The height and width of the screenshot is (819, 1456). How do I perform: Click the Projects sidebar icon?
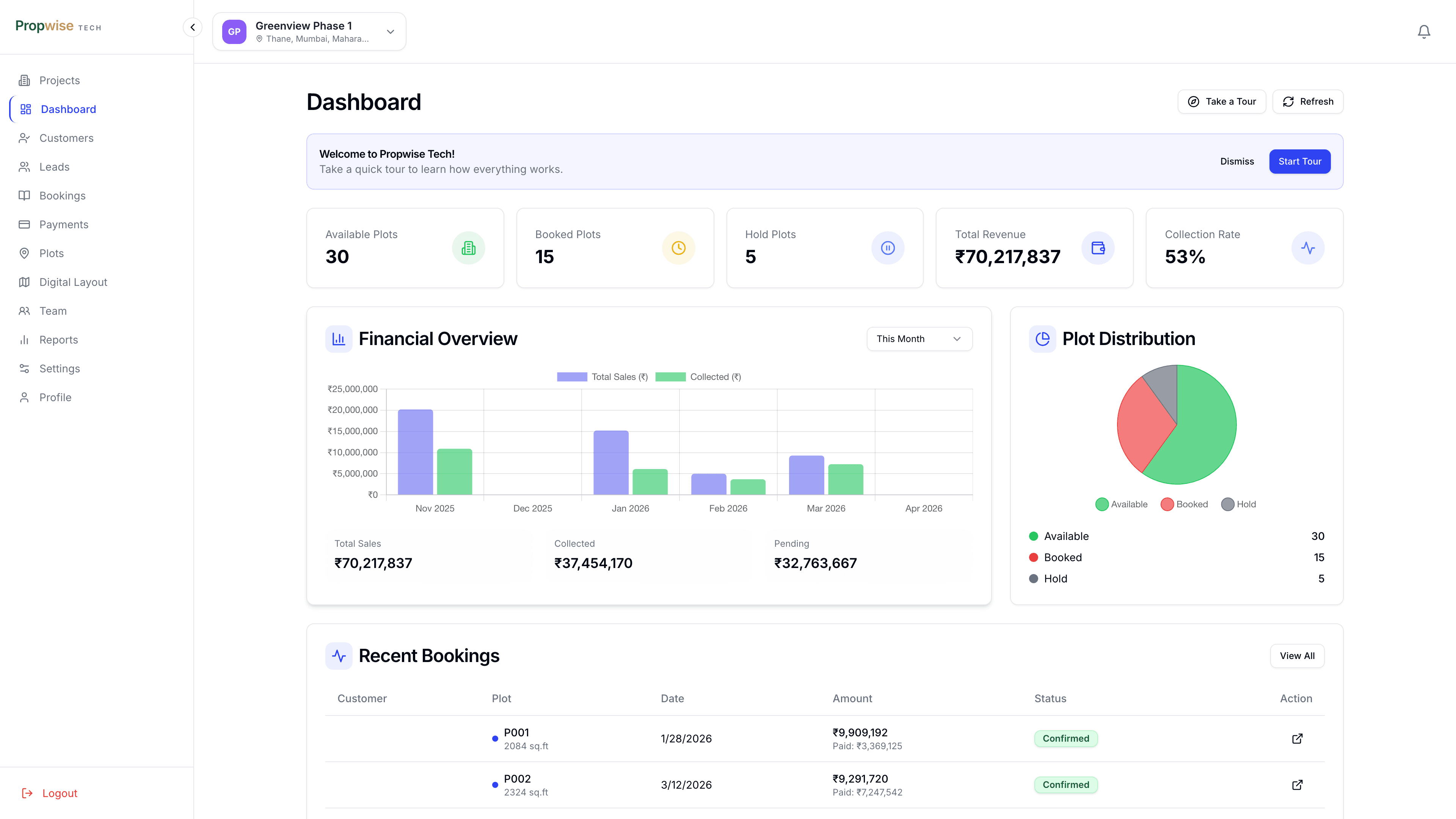pyautogui.click(x=24, y=80)
